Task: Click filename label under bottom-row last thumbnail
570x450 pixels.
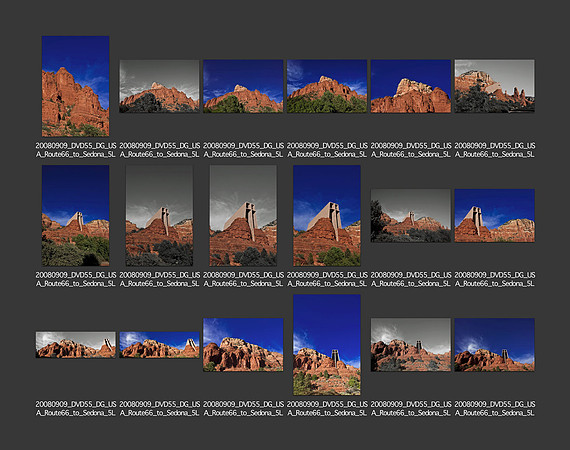Action: [x=494, y=409]
